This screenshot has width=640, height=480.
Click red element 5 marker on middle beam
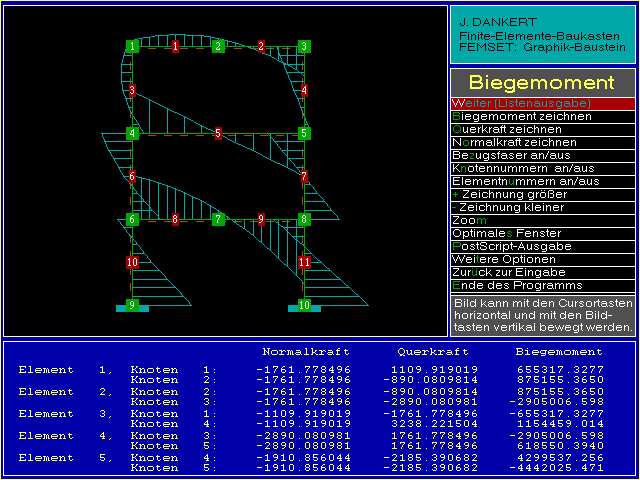218,133
